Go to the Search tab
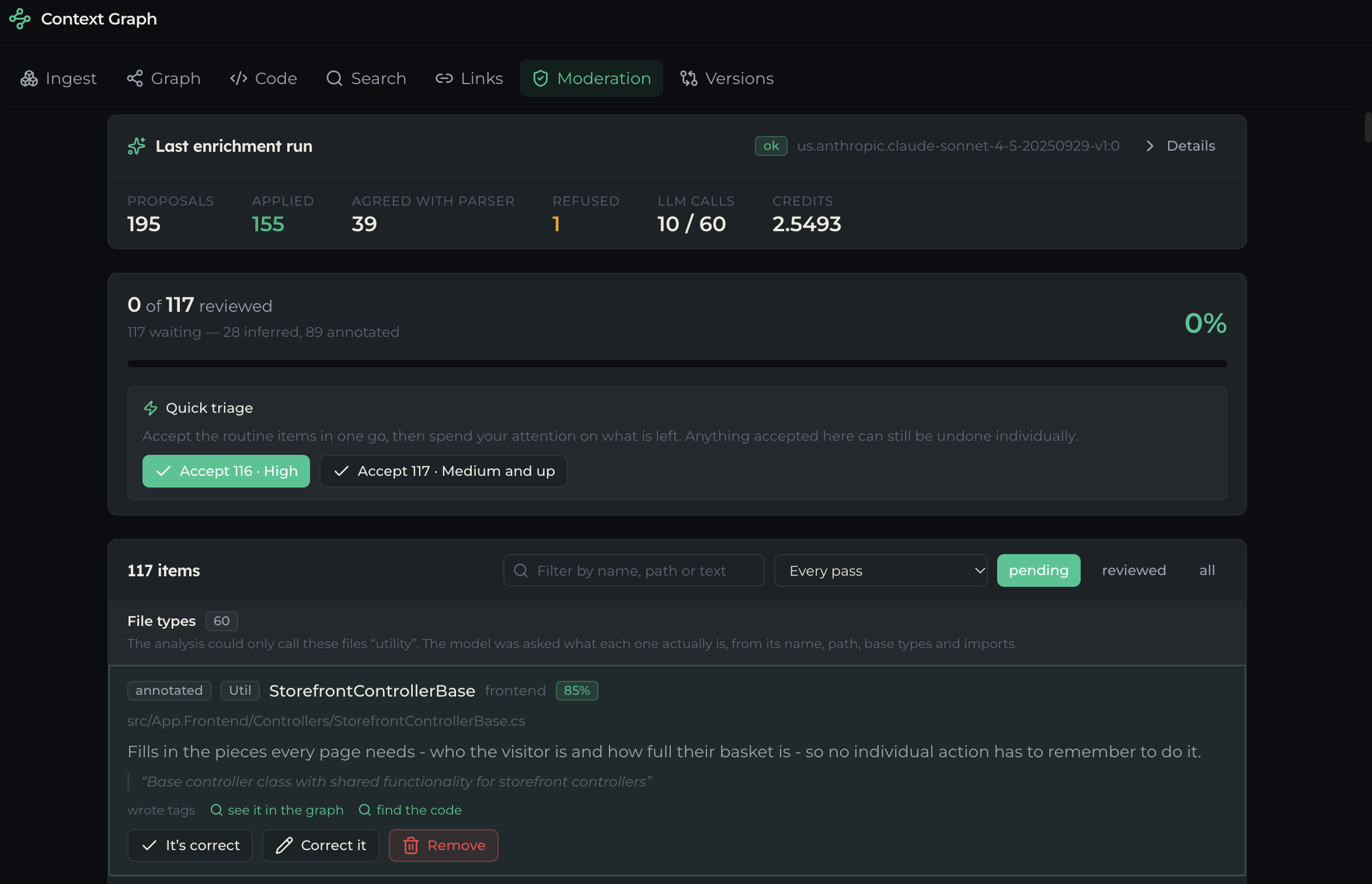This screenshot has width=1372, height=884. coord(366,78)
